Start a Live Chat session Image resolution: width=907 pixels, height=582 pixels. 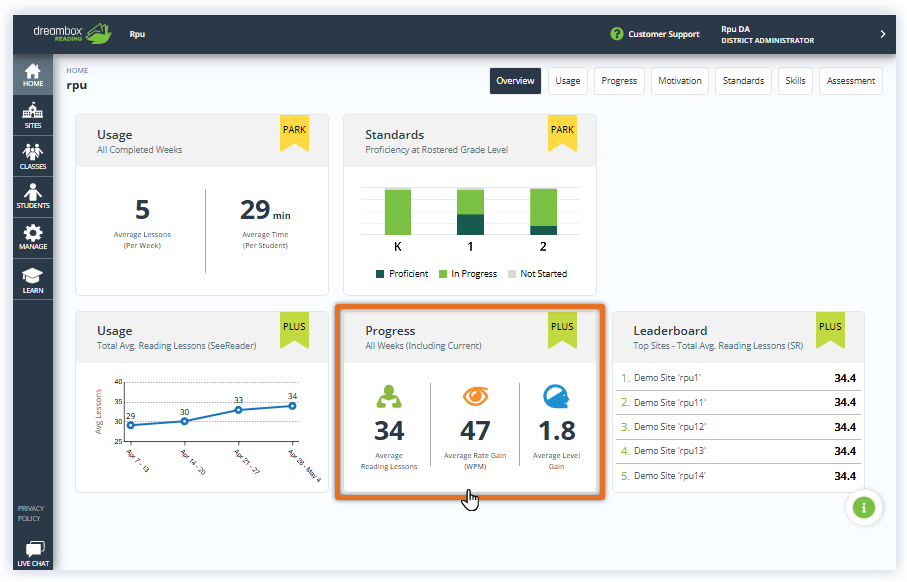33,553
